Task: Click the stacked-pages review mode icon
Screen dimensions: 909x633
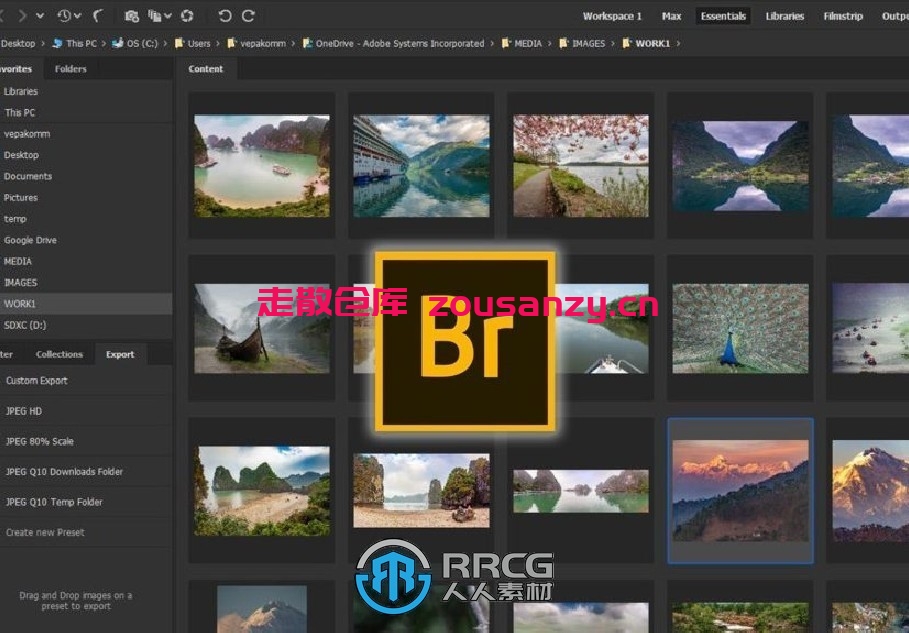Action: 155,16
